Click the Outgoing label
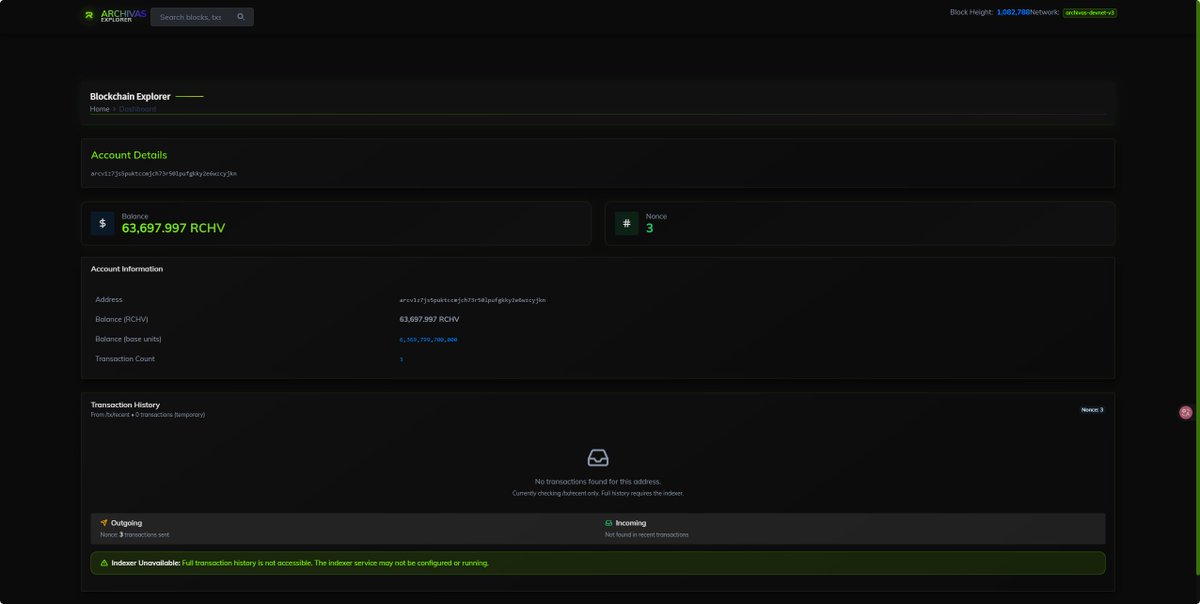Screen dimensions: 1200x604 pos(126,523)
